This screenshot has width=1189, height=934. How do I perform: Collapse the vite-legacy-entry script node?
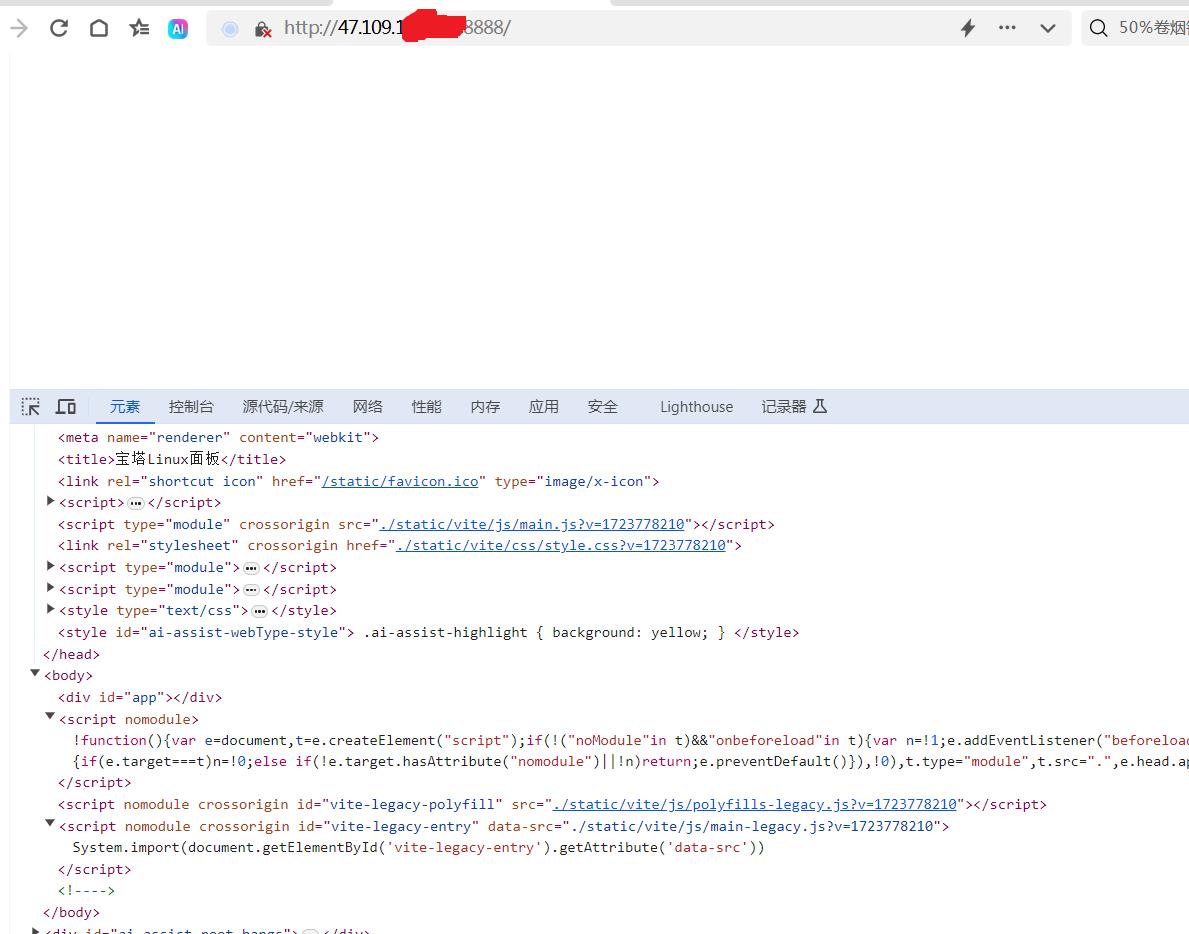click(50, 823)
